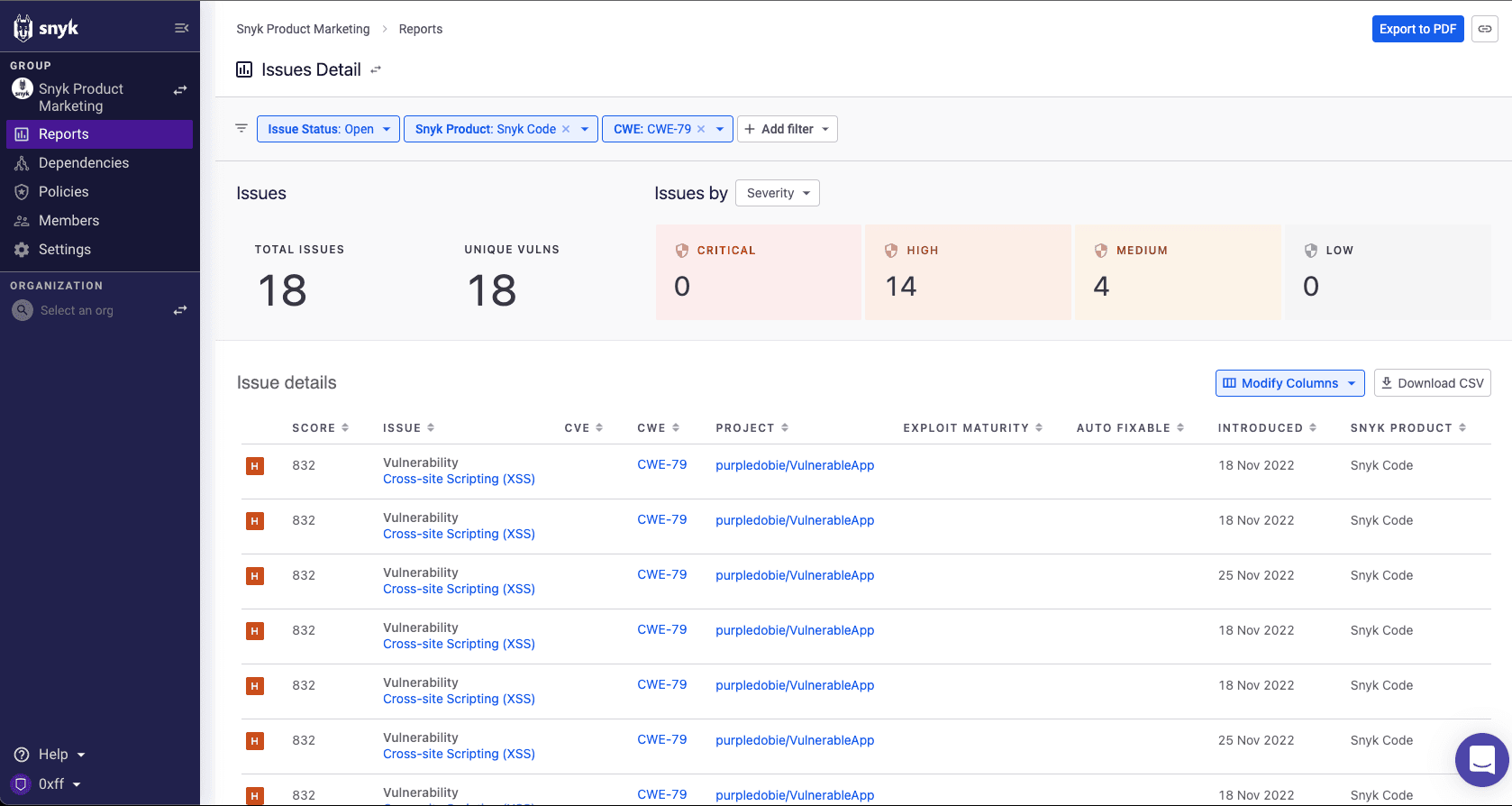1512x806 pixels.
Task: Open the first Cross-site Scripting (XSS) issue
Action: tap(459, 479)
